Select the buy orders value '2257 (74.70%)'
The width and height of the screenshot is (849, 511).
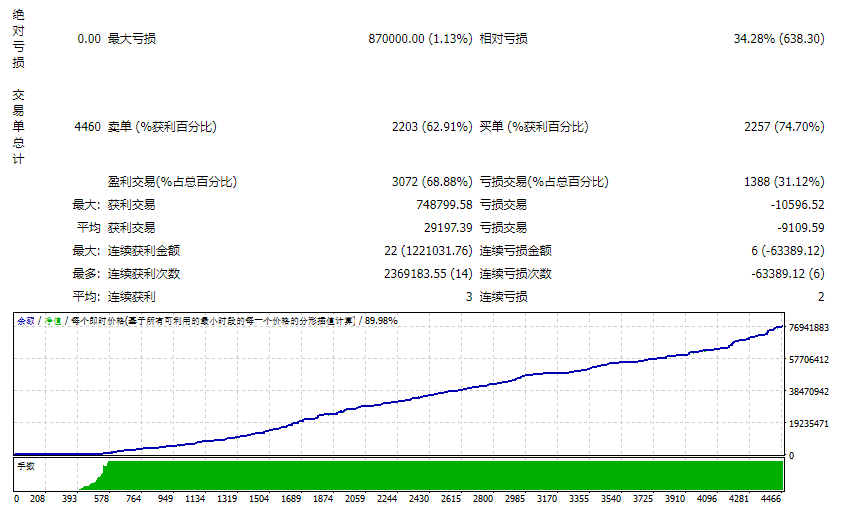(x=785, y=127)
